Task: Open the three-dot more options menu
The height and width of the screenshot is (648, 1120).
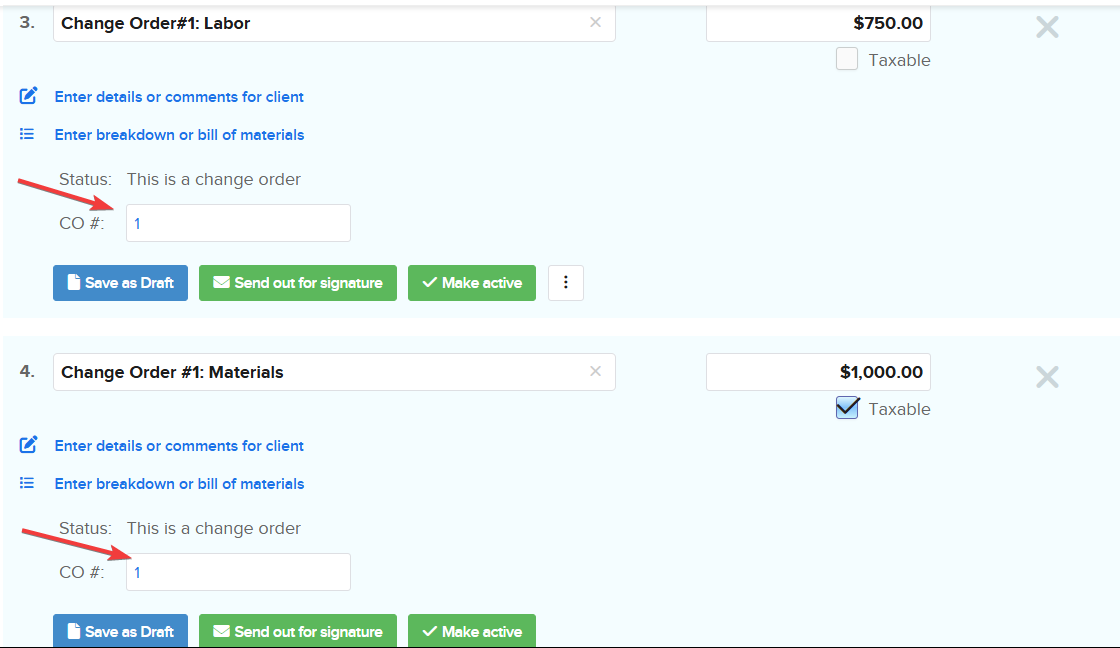Action: point(566,283)
